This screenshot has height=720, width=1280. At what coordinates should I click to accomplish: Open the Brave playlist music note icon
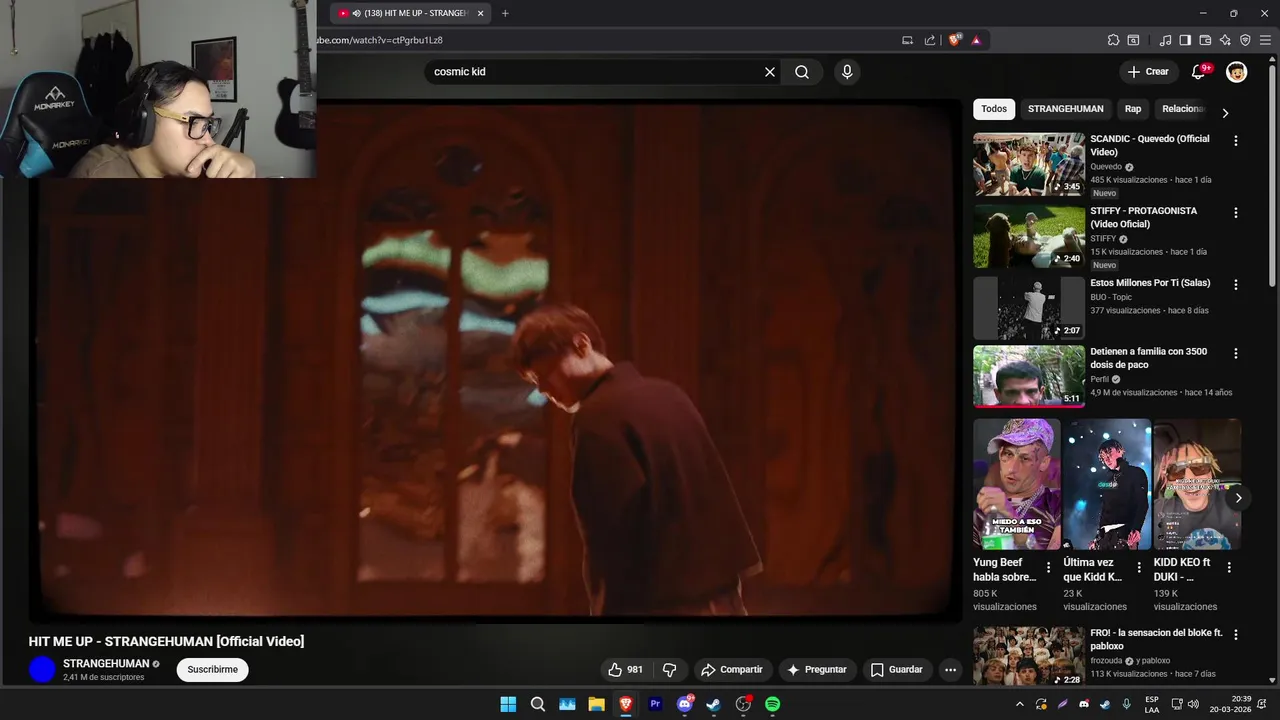point(1165,40)
